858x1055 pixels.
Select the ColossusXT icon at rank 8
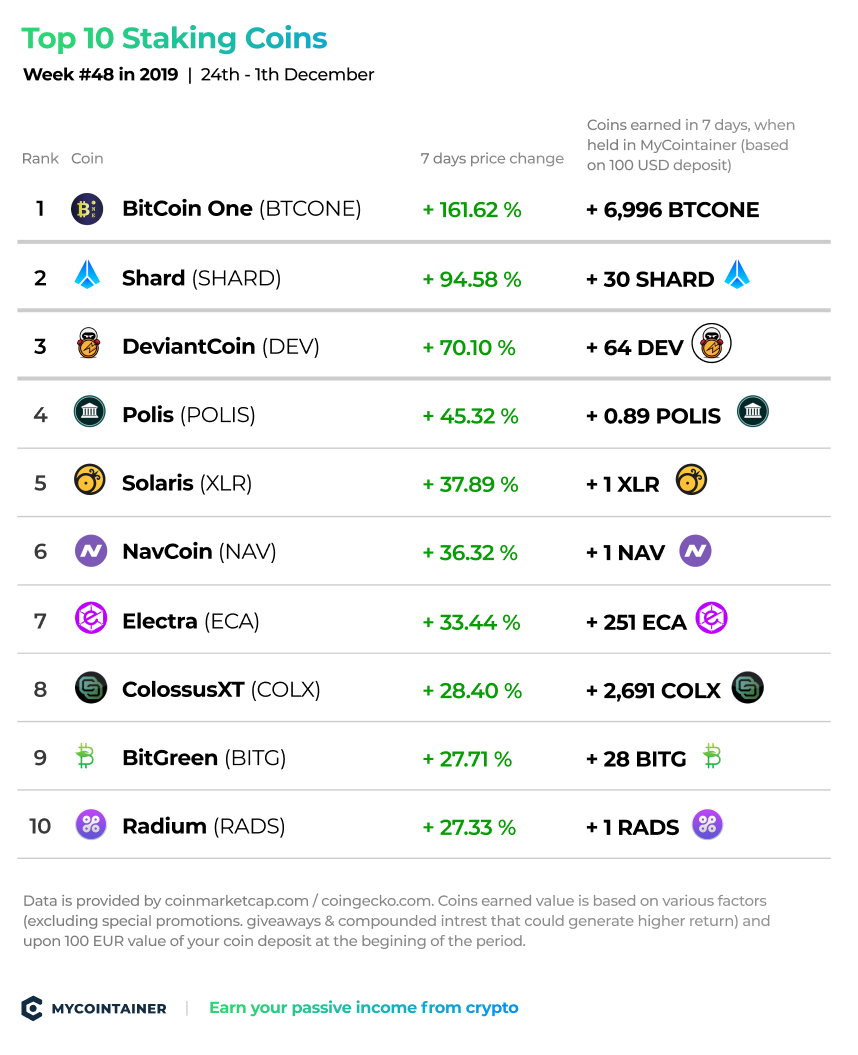pyautogui.click(x=91, y=688)
